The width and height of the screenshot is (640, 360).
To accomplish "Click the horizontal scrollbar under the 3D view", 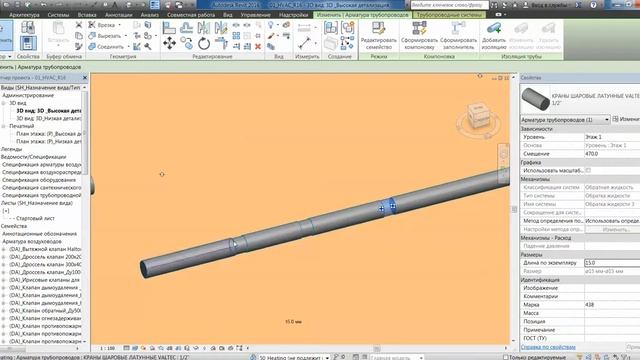I will point(376,349).
